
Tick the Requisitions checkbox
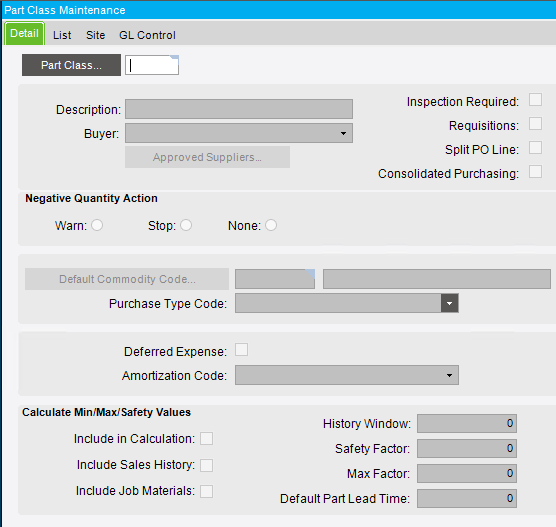click(x=535, y=124)
